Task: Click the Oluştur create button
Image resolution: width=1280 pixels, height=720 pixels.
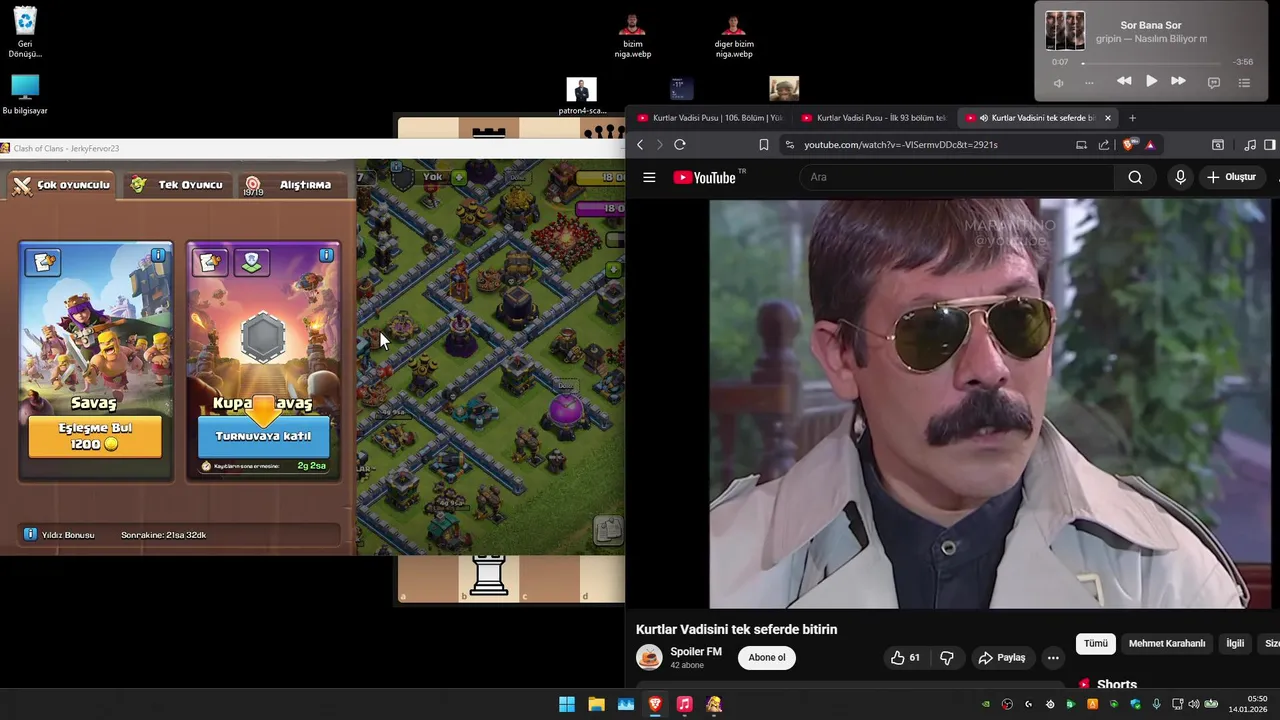Action: pos(1231,177)
